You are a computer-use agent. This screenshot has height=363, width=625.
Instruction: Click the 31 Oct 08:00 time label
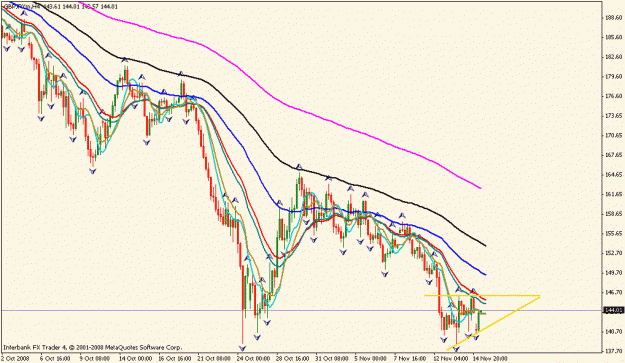[x=332, y=359]
